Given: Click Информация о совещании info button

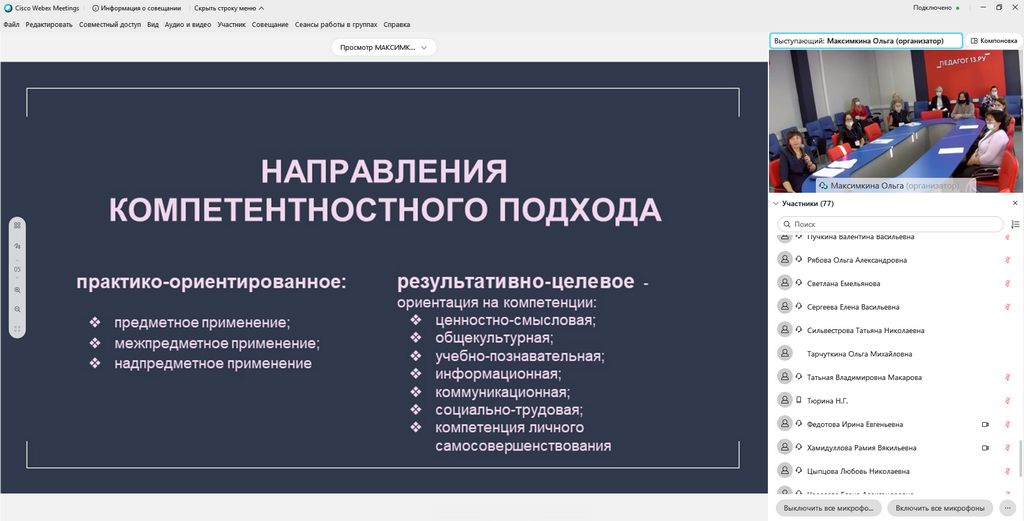Looking at the screenshot, I should pos(137,7).
